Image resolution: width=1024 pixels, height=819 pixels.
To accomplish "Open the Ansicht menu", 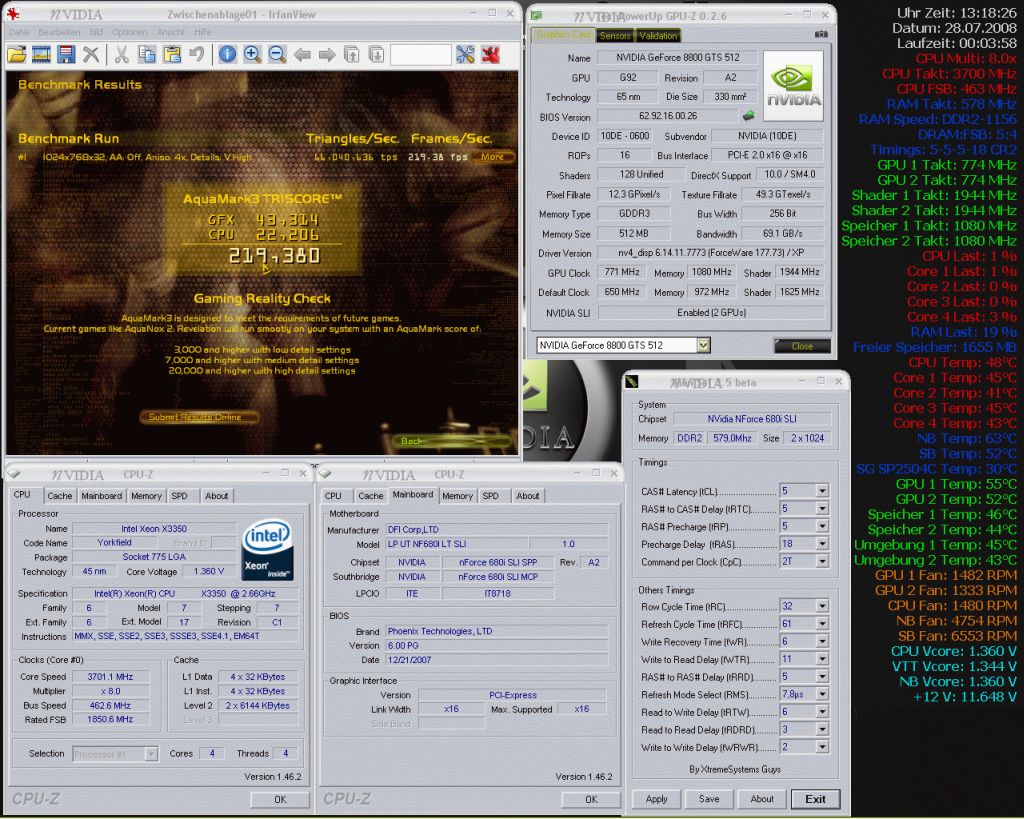I will (170, 31).
